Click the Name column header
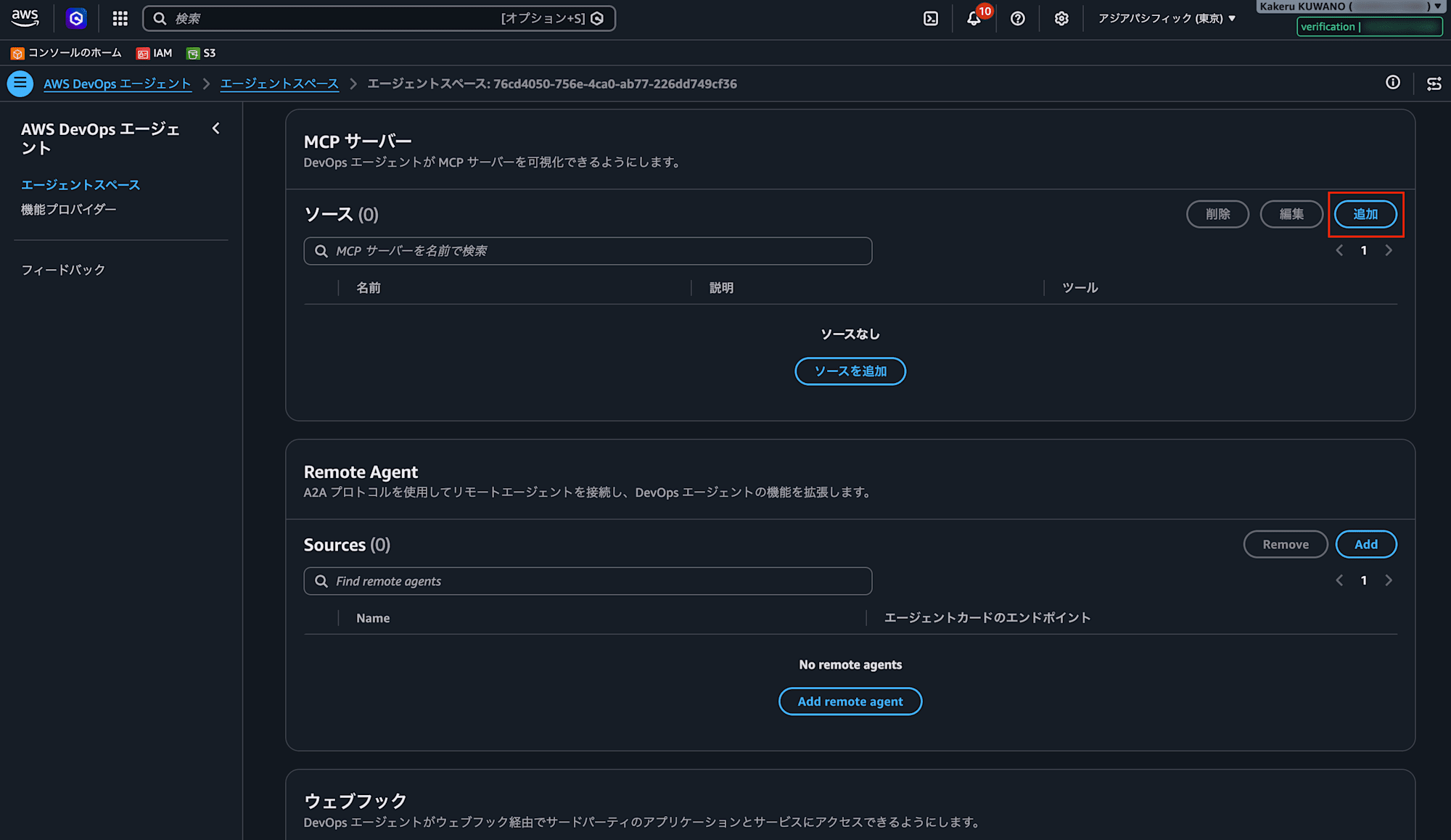1451x840 pixels. (373, 618)
